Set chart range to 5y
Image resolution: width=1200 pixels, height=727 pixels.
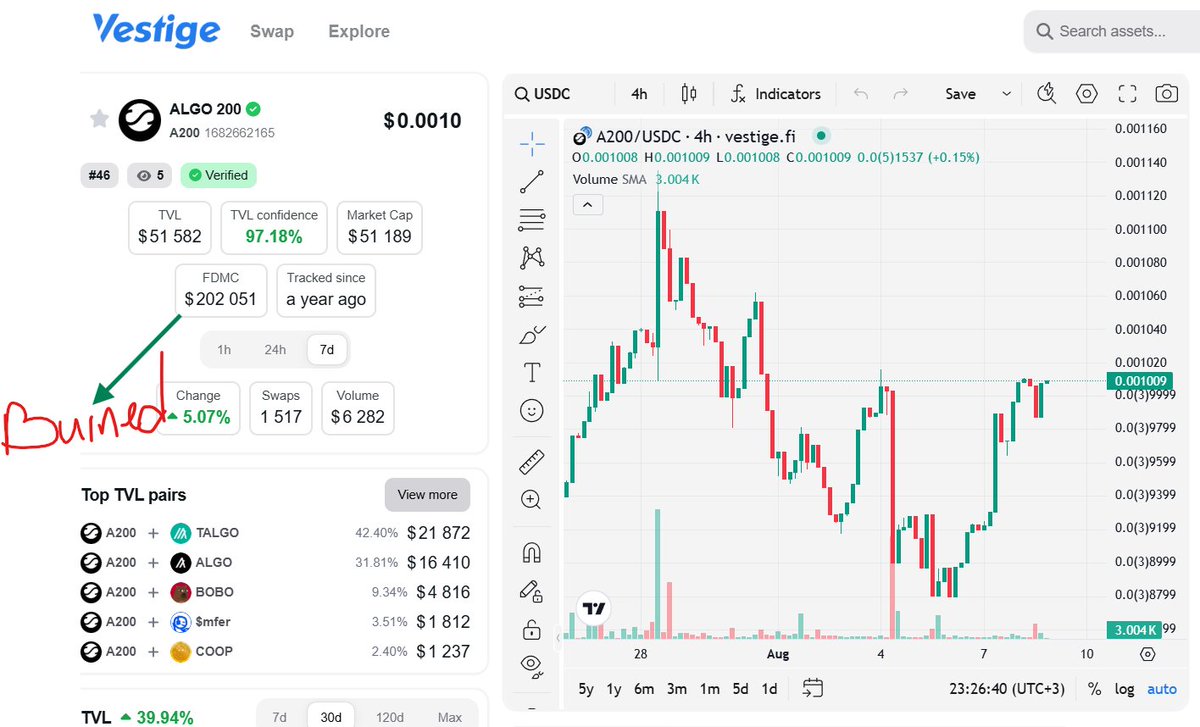click(586, 689)
